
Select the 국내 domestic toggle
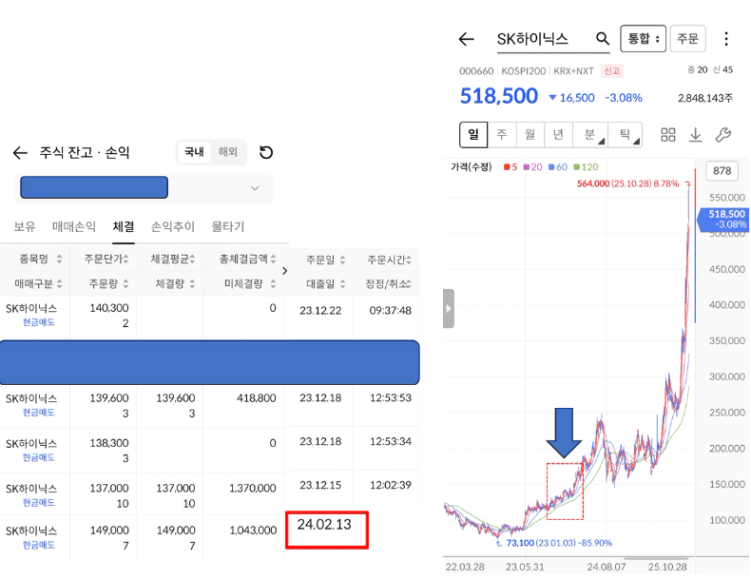[x=193, y=152]
